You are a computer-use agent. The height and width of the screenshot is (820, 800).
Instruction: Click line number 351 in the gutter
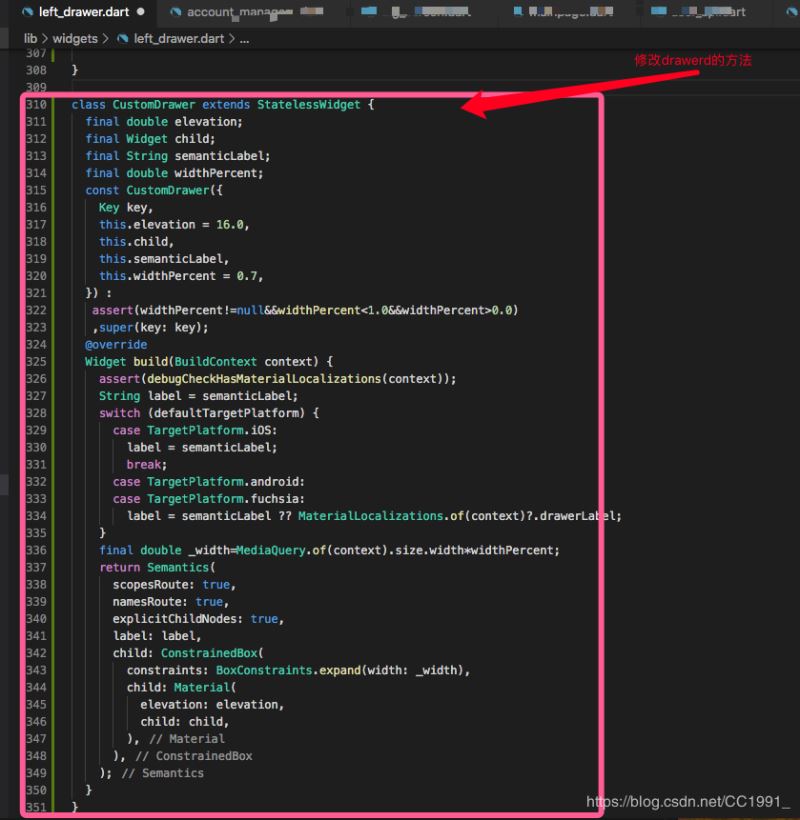point(36,807)
